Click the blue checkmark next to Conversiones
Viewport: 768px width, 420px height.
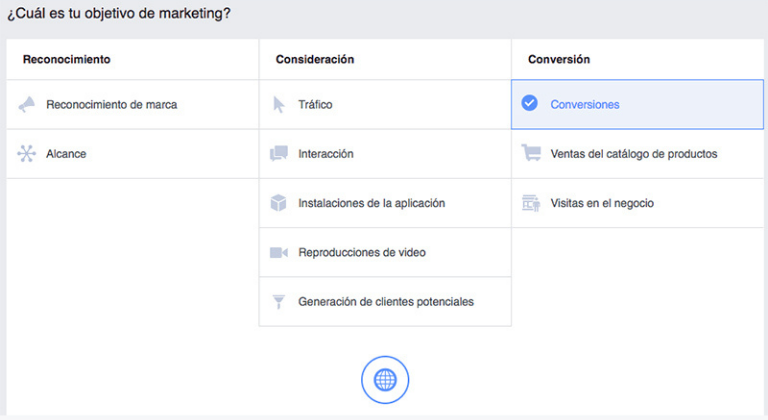(x=530, y=104)
